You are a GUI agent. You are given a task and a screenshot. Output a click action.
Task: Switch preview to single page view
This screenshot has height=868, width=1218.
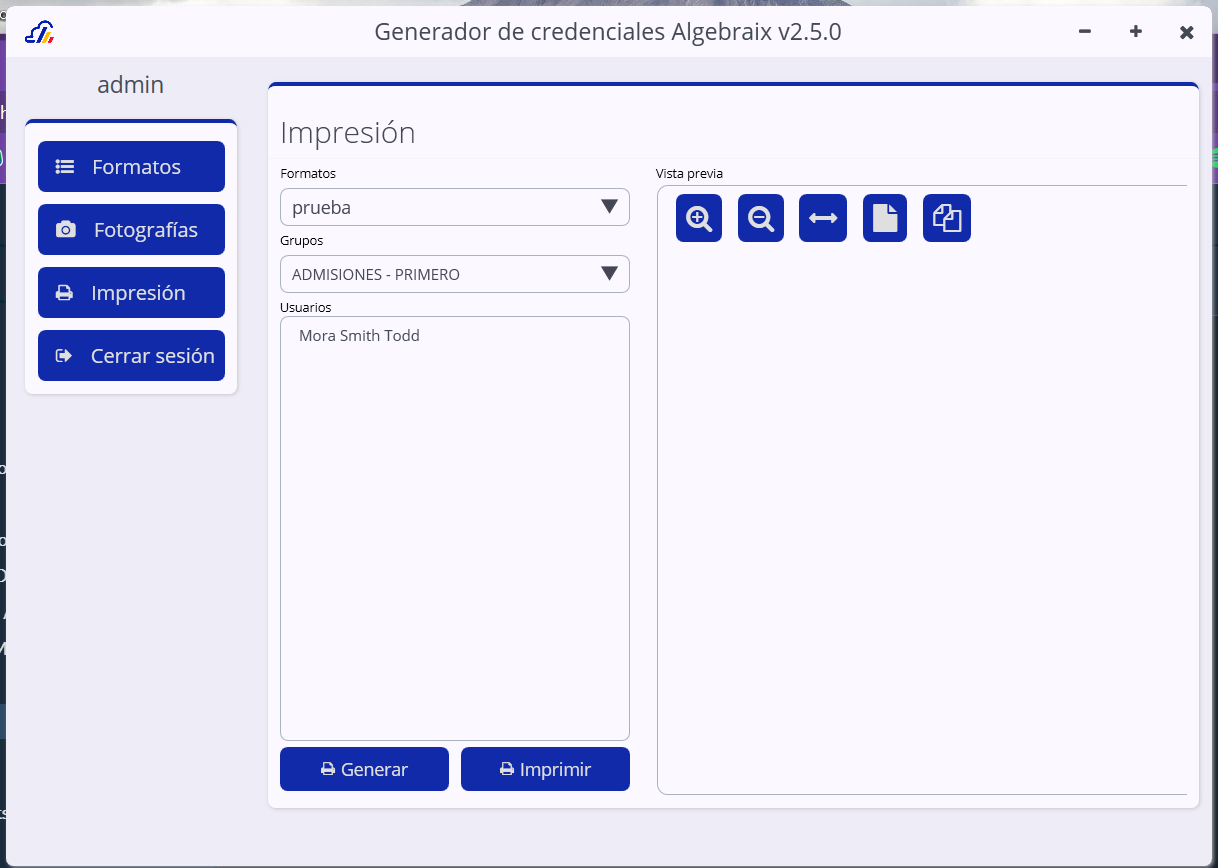(884, 218)
